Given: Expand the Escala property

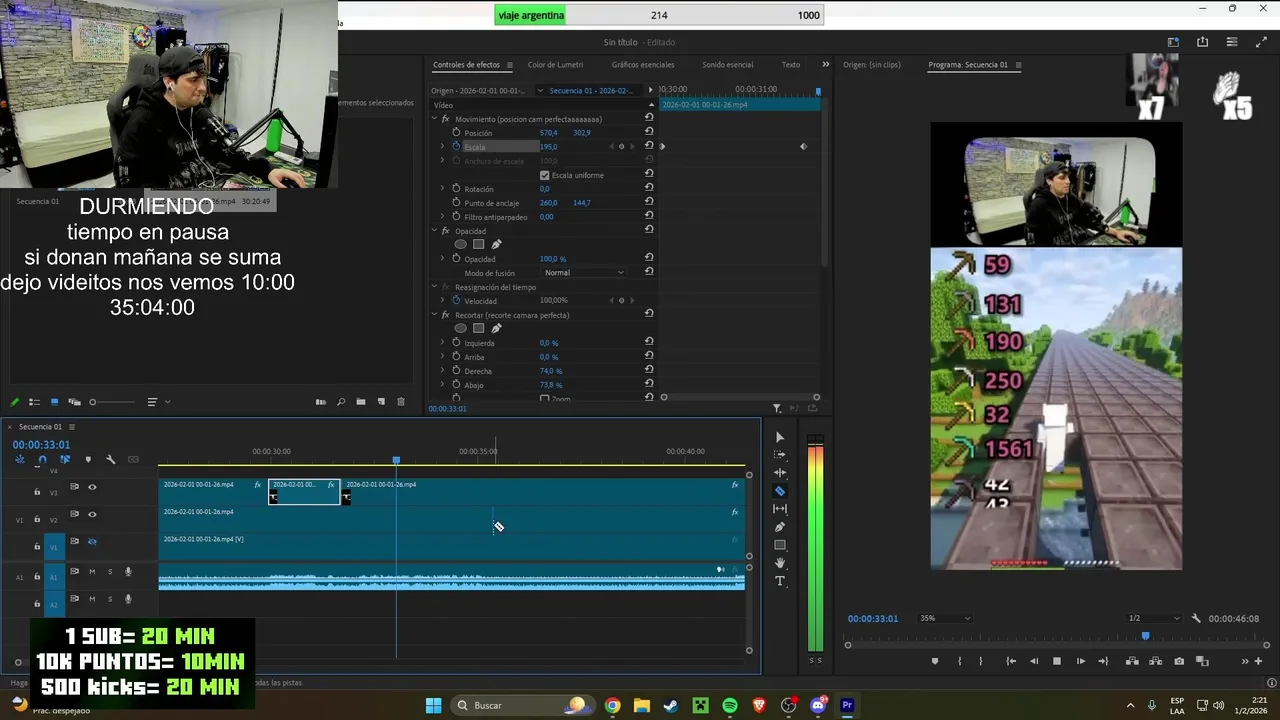Looking at the screenshot, I should pyautogui.click(x=443, y=146).
